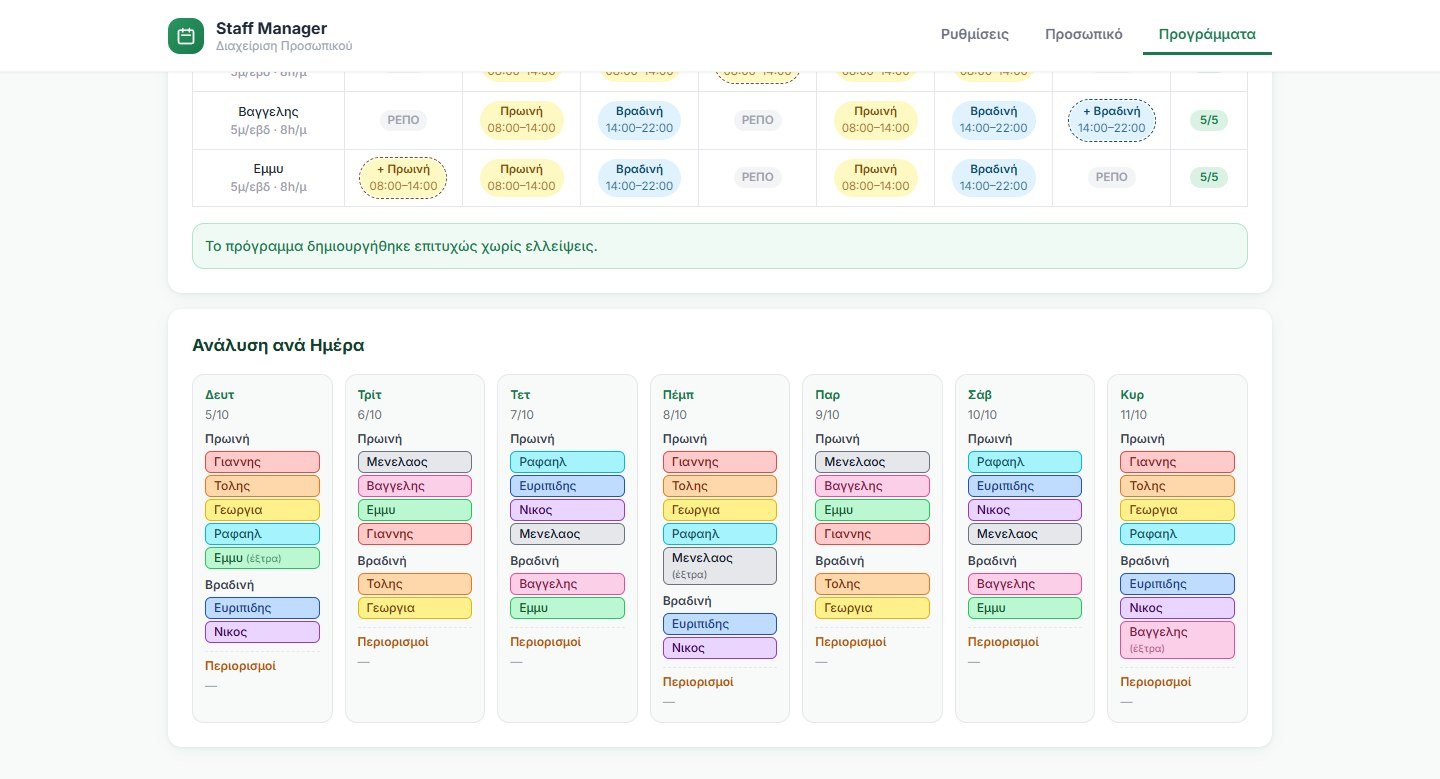Switch to the Προσωπικό tab
The width and height of the screenshot is (1440, 779).
(x=1084, y=34)
